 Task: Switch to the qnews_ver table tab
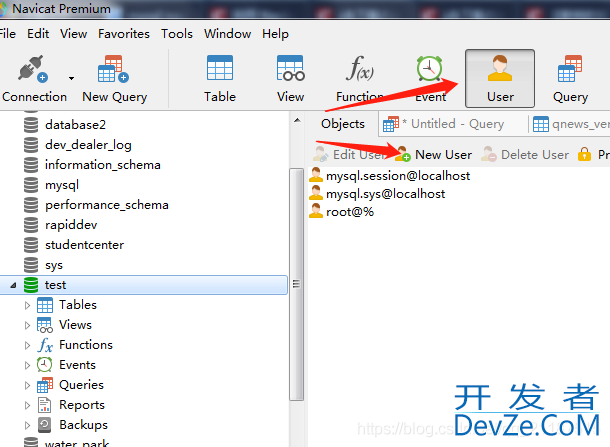point(570,124)
